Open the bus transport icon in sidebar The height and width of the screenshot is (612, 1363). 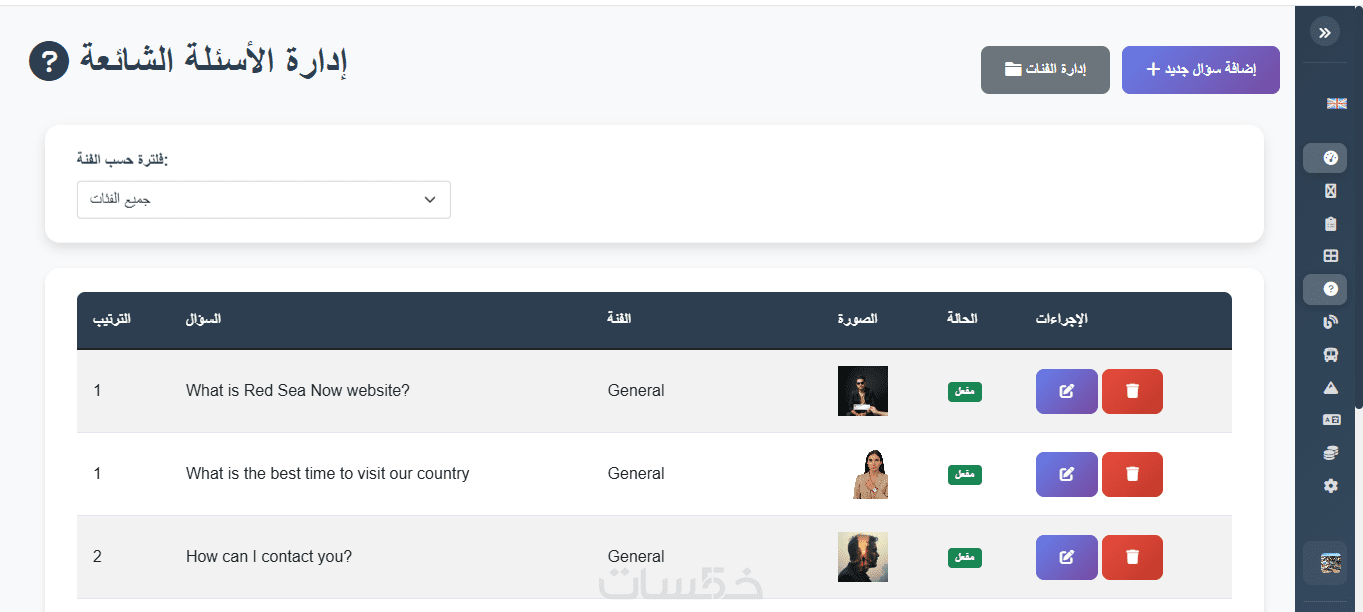(x=1330, y=354)
